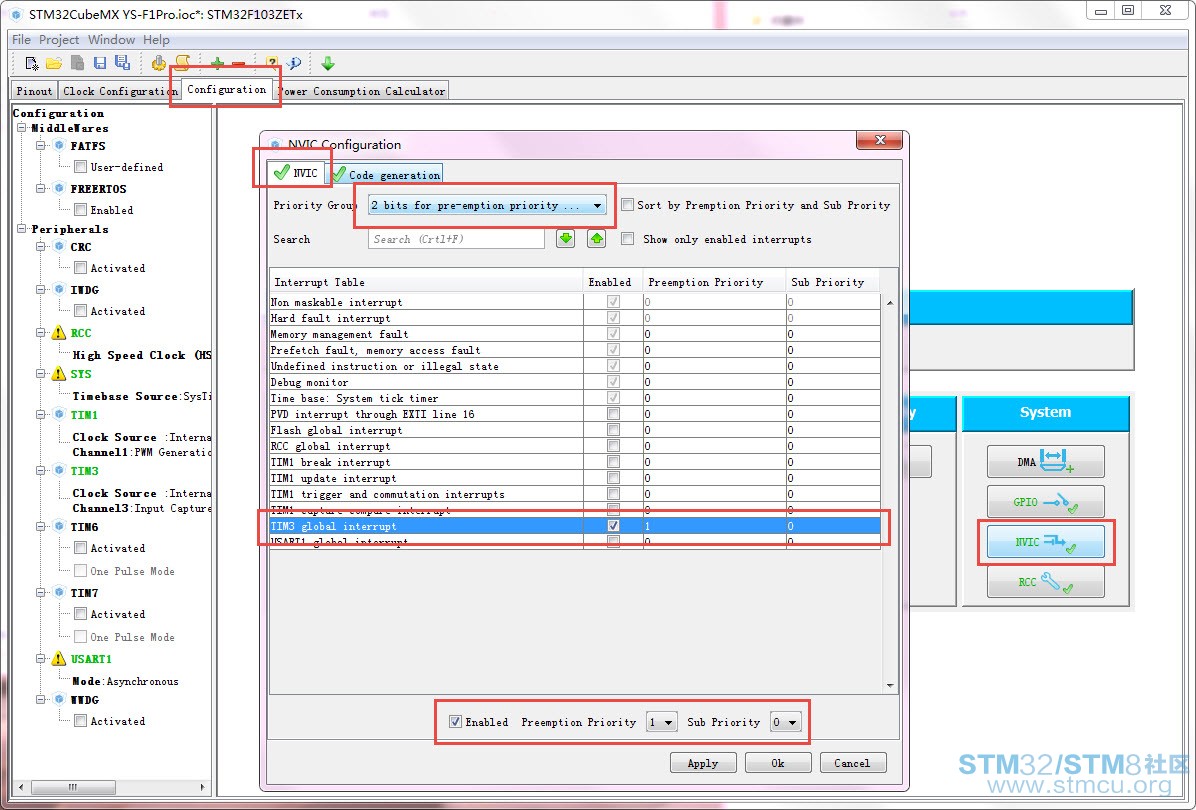Click the Save Project floppy icon
This screenshot has width=1196, height=810.
100,63
